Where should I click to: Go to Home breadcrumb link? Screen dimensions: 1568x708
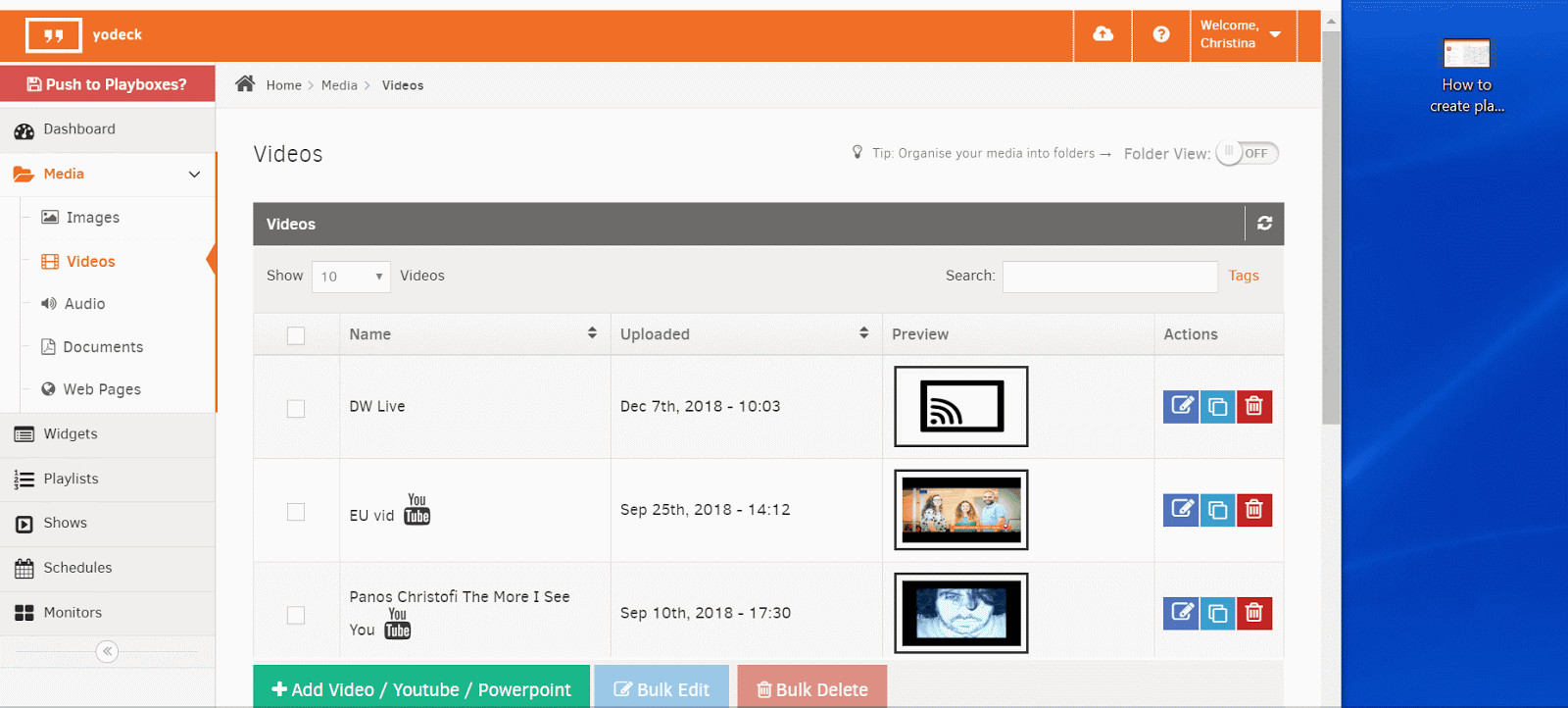coord(284,85)
